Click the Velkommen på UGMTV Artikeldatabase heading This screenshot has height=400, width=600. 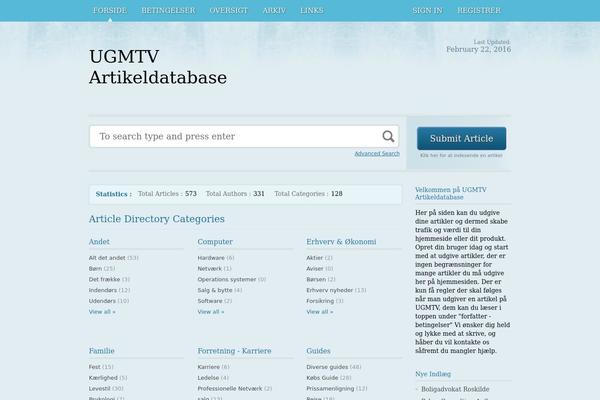(451, 193)
